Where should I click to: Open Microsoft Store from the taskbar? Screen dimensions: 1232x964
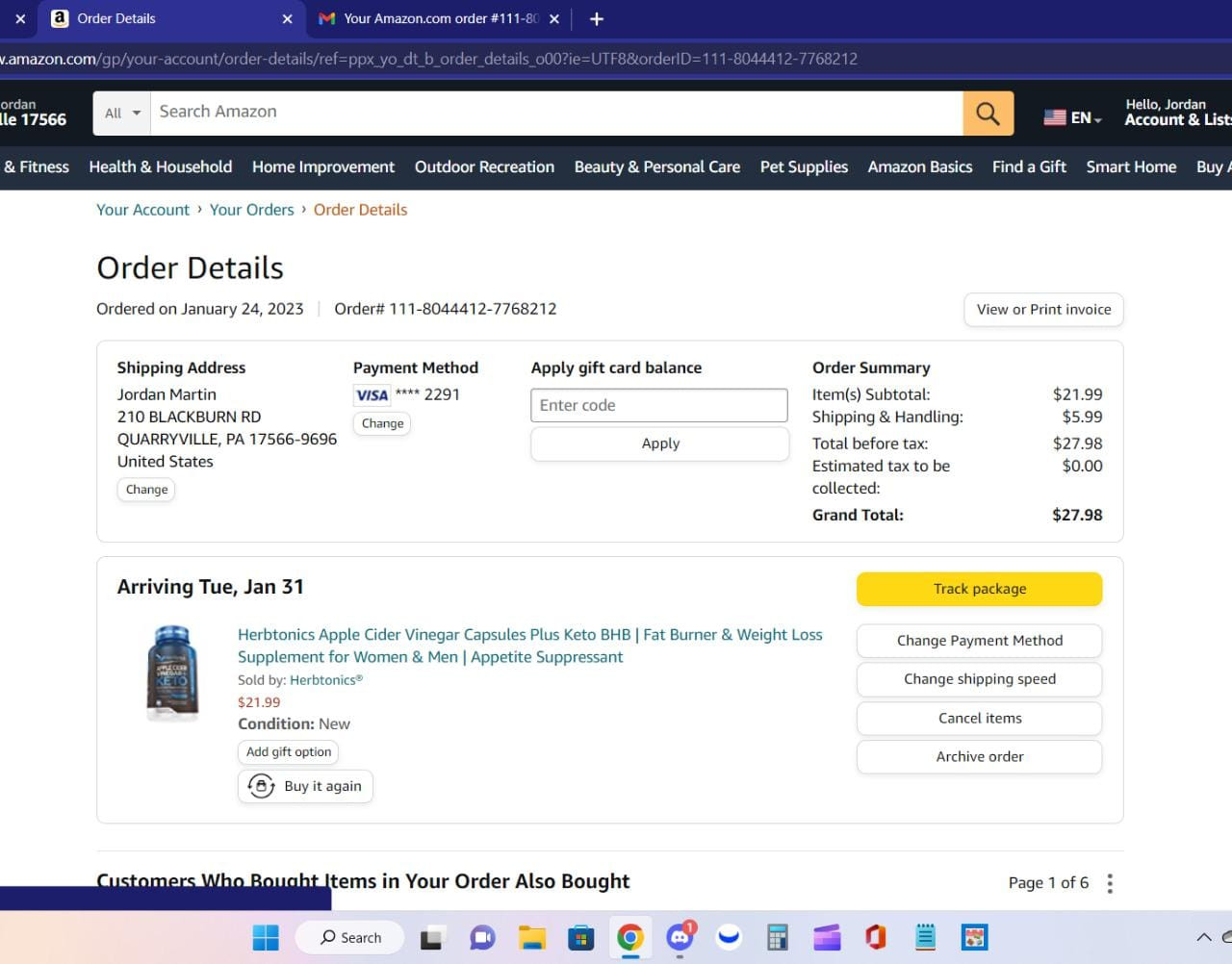580,937
